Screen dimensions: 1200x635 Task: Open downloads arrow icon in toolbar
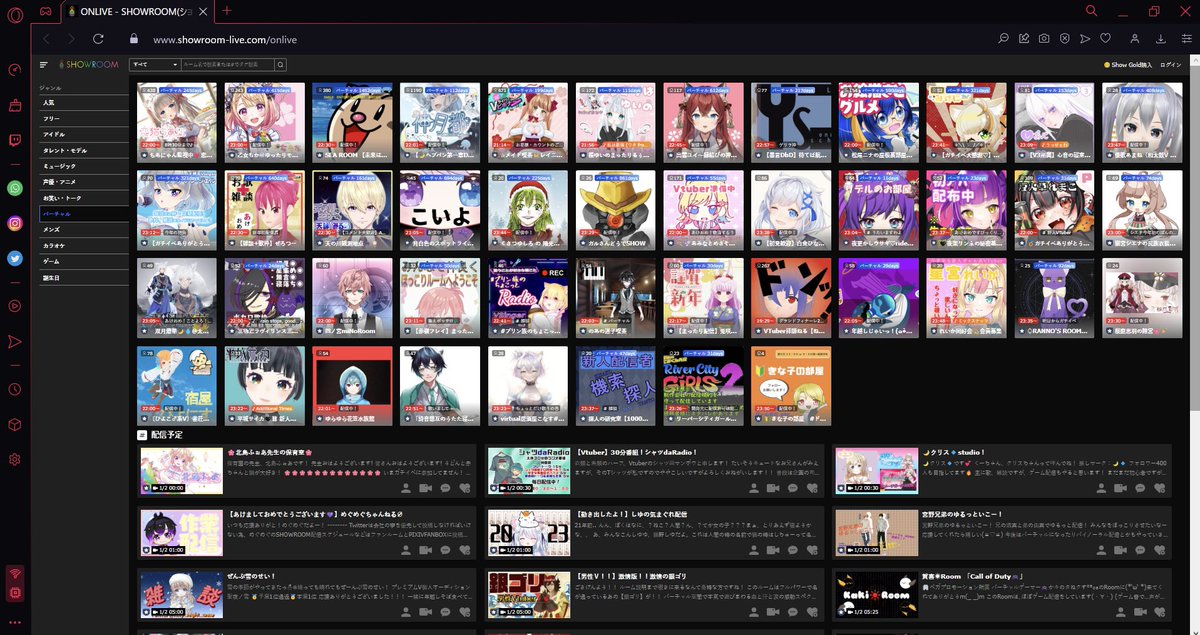(1161, 39)
